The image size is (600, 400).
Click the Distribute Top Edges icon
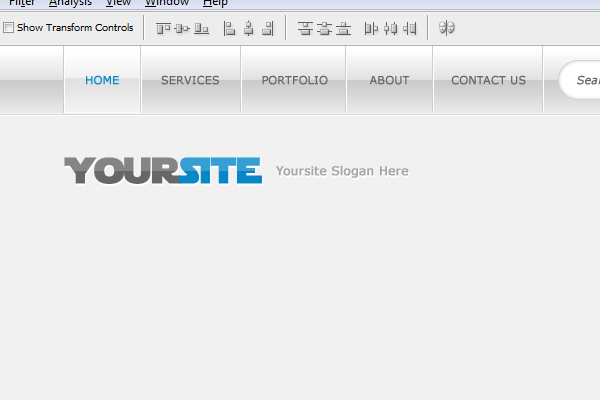(x=305, y=28)
